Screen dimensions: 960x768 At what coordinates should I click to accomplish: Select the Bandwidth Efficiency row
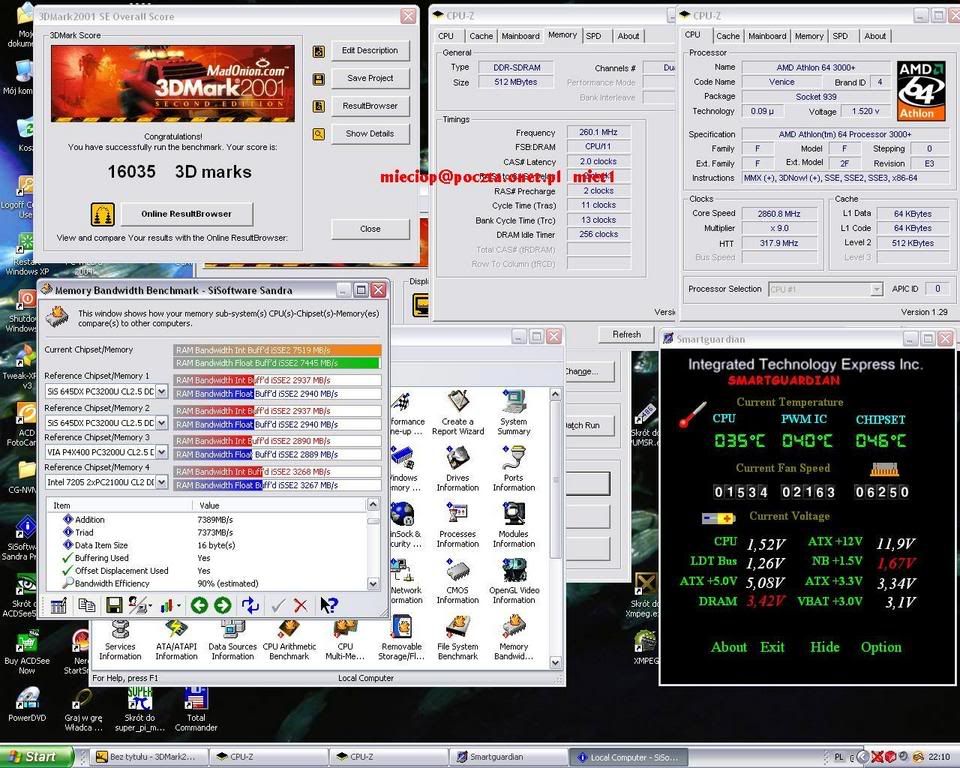point(208,584)
